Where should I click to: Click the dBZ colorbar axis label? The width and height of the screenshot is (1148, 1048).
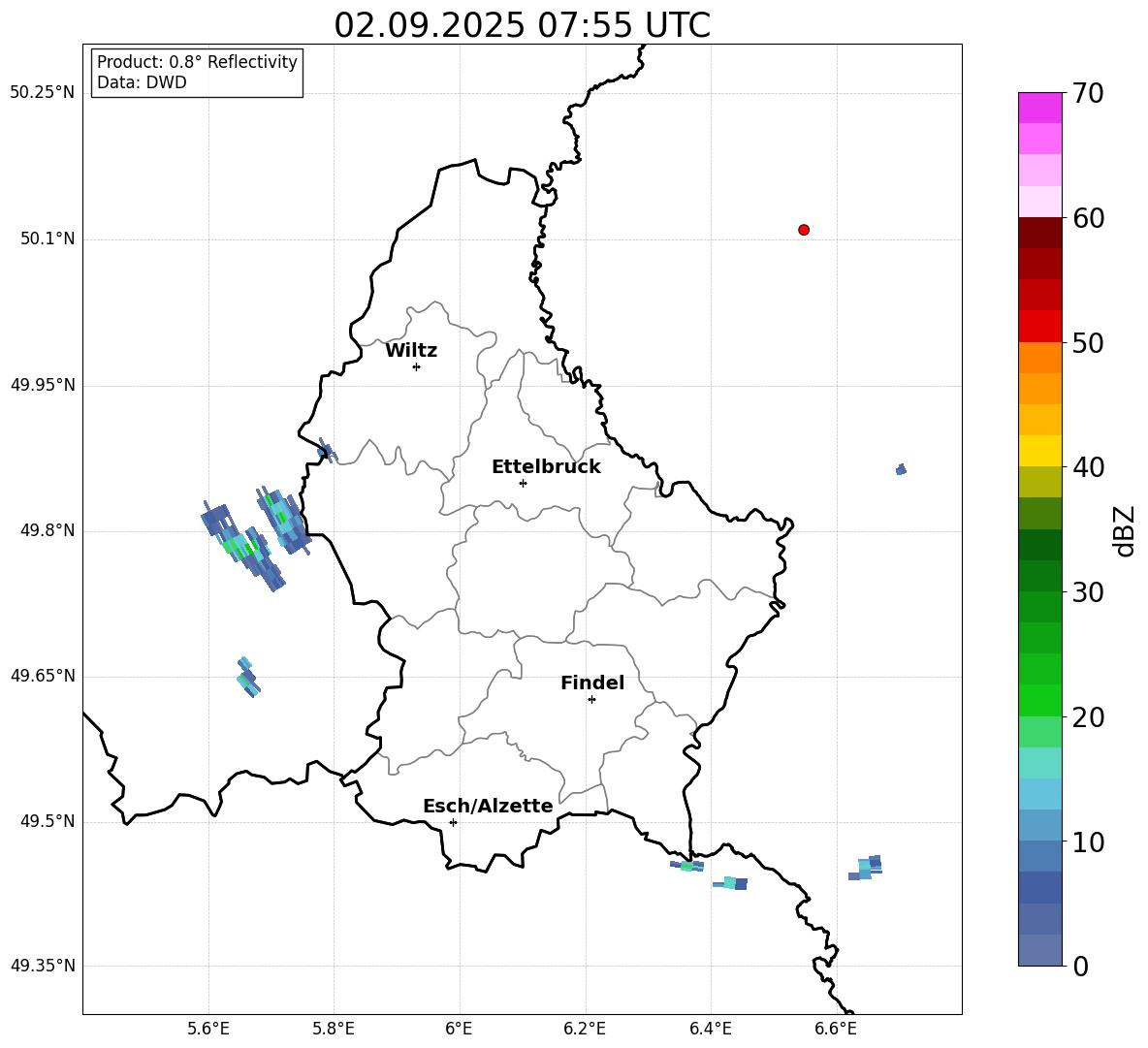tap(1126, 530)
